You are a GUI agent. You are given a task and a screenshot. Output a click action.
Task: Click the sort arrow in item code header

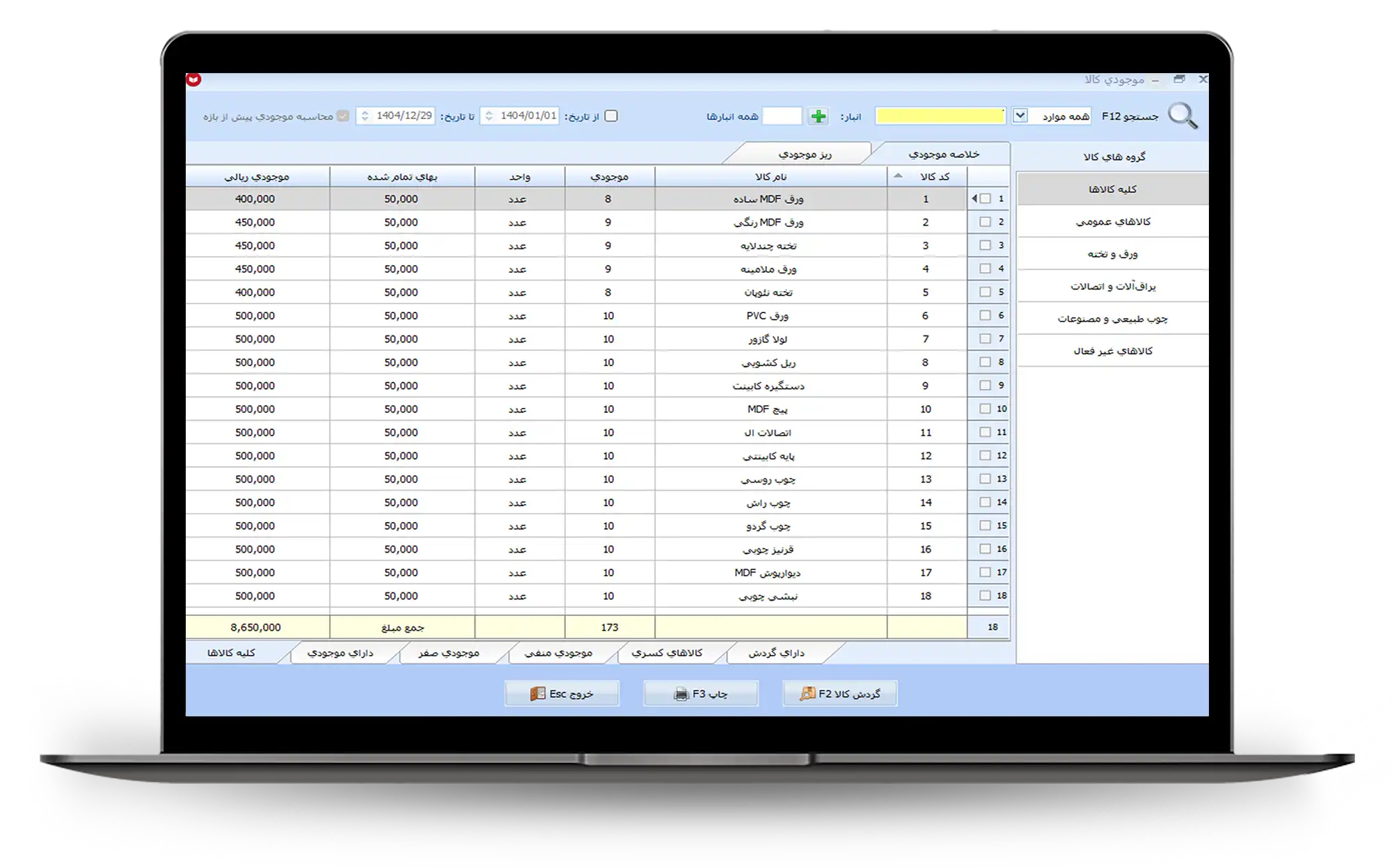pos(898,176)
